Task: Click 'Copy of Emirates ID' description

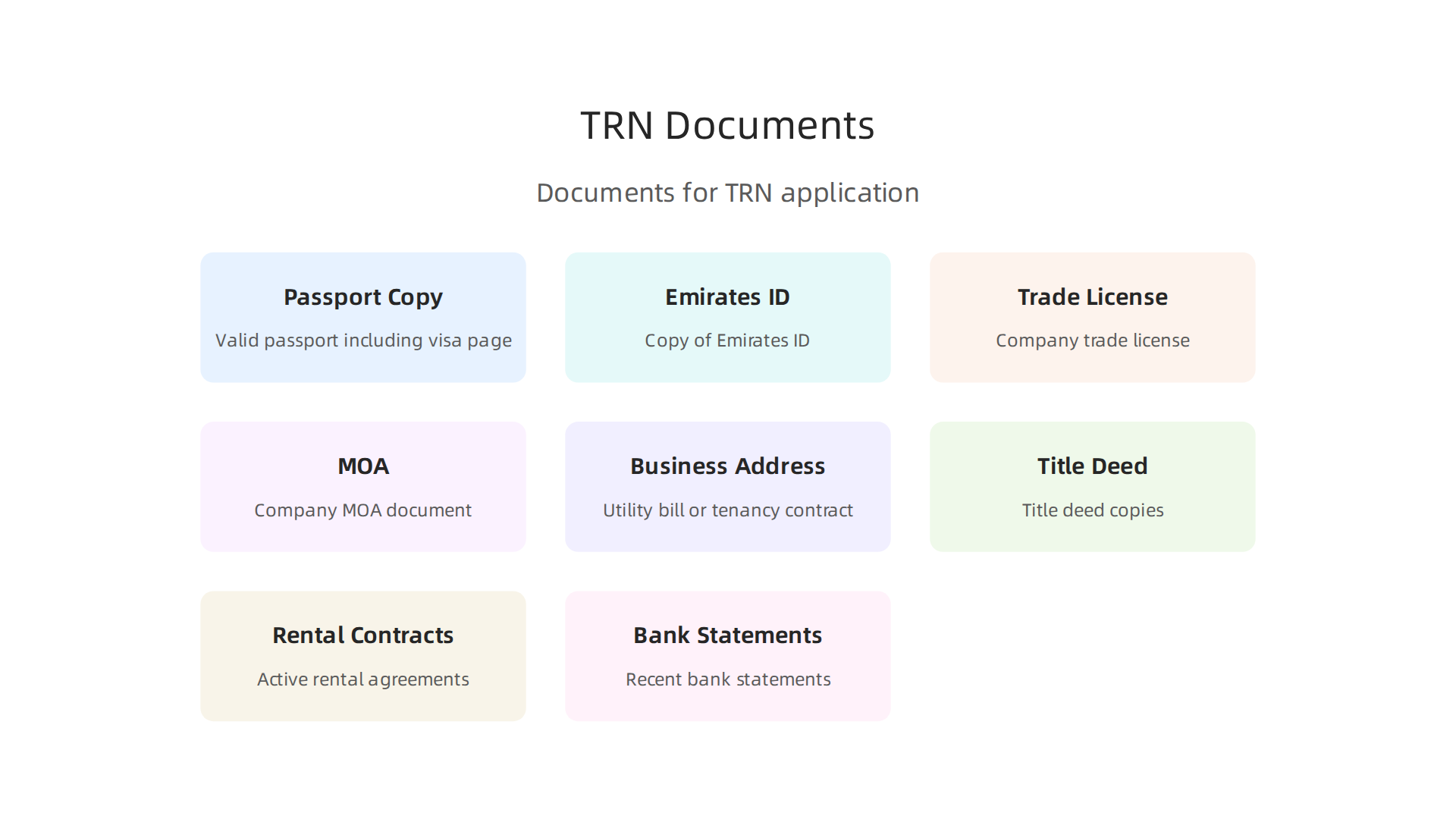Action: tap(727, 340)
